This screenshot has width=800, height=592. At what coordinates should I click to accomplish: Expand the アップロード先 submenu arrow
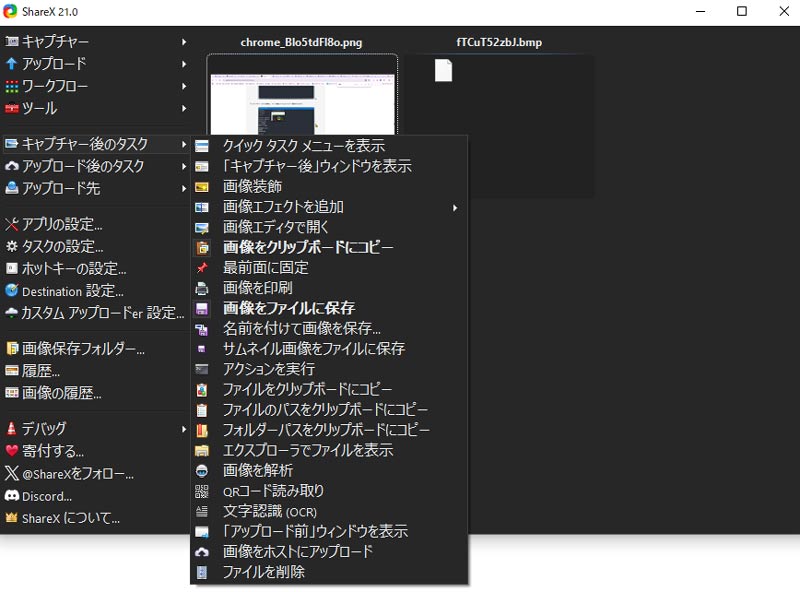pyautogui.click(x=184, y=188)
